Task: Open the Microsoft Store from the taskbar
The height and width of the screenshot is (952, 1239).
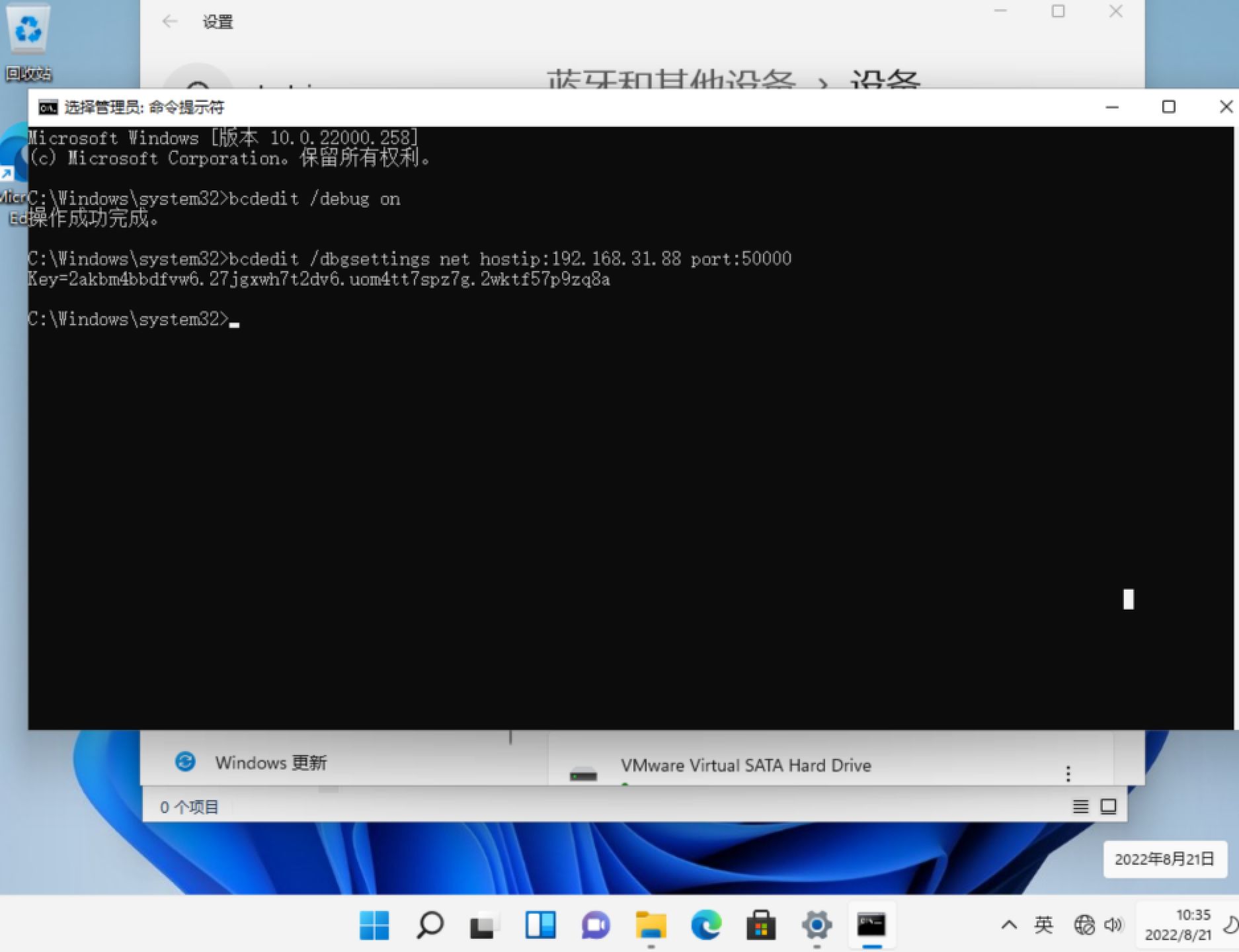Action: pos(762,925)
